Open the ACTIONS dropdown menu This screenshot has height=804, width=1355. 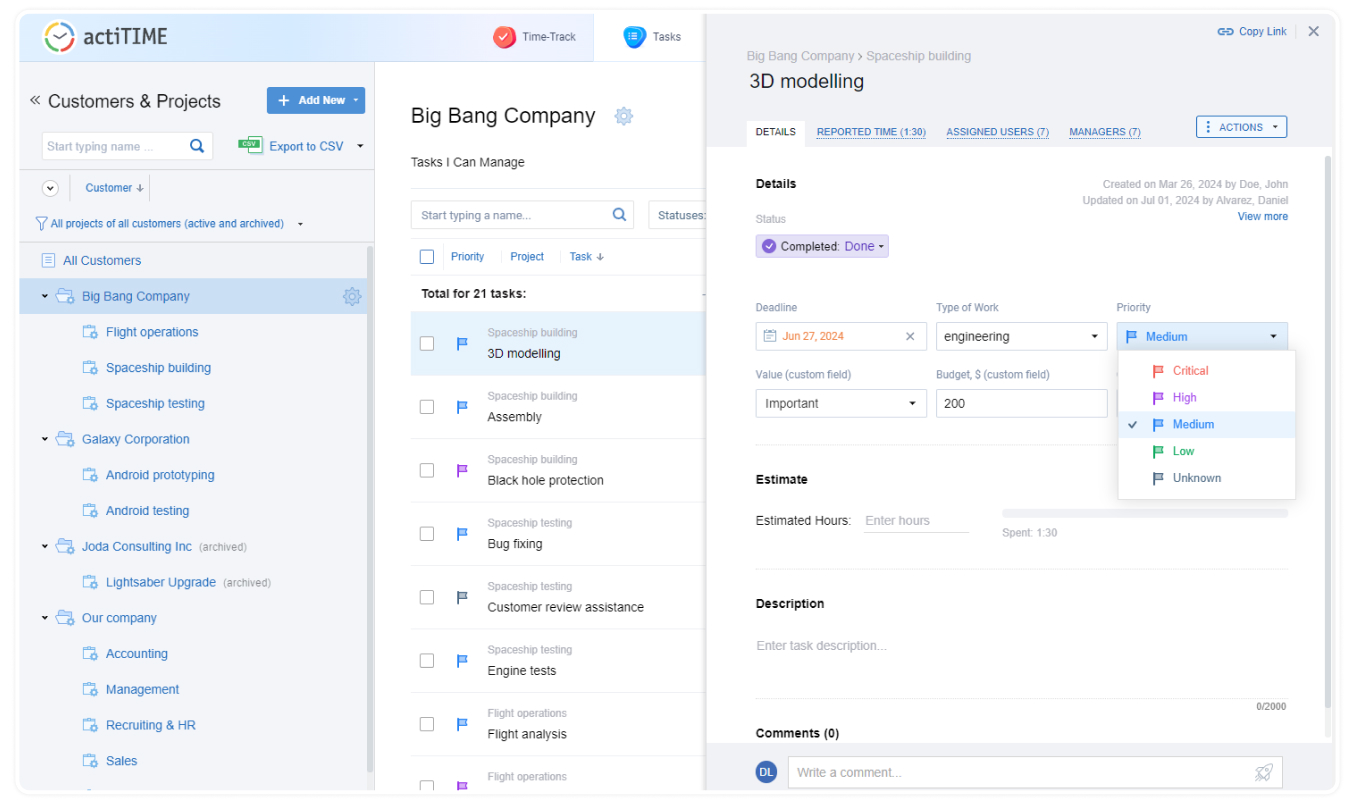click(x=1241, y=127)
